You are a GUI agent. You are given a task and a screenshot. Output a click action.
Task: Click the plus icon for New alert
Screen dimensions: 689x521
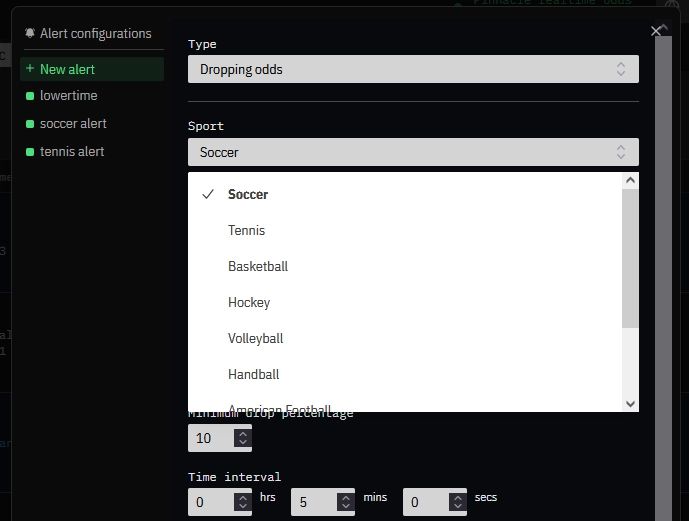30,69
